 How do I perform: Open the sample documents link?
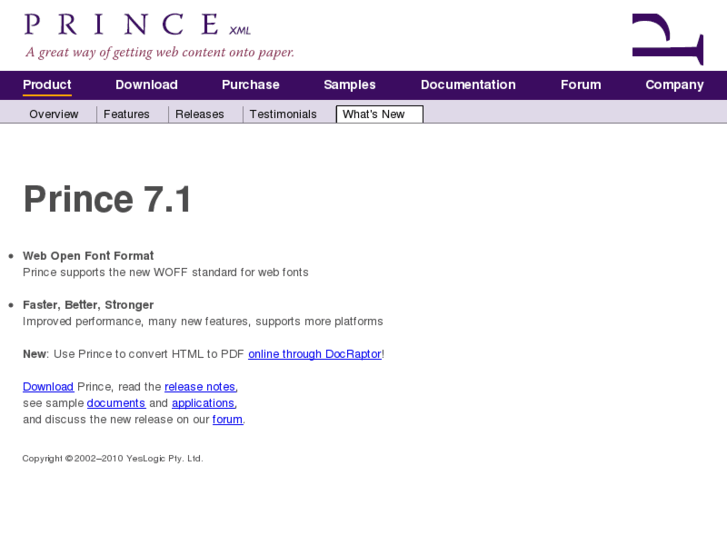click(x=116, y=403)
